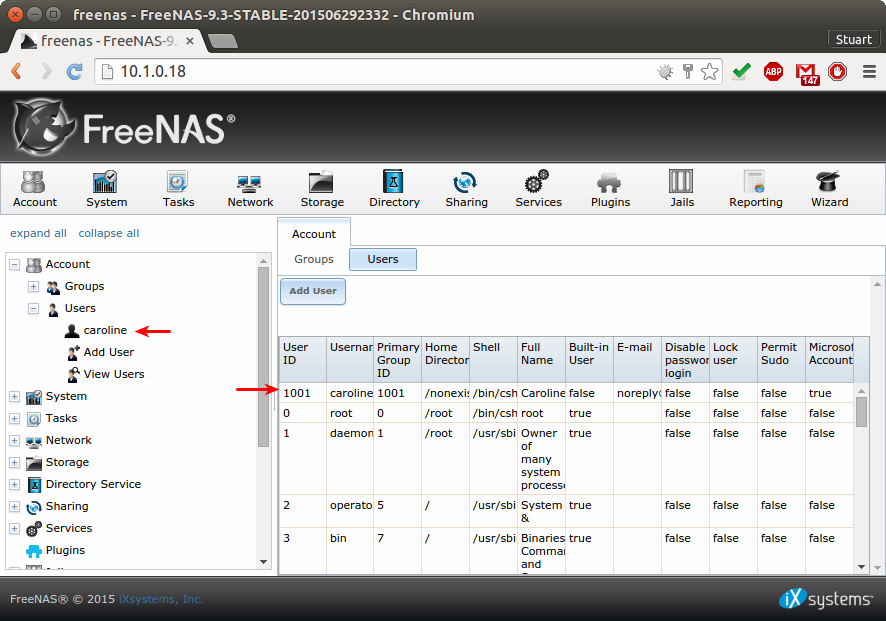
Task: Sort by the Permit Sudo column header
Action: pyautogui.click(x=781, y=360)
